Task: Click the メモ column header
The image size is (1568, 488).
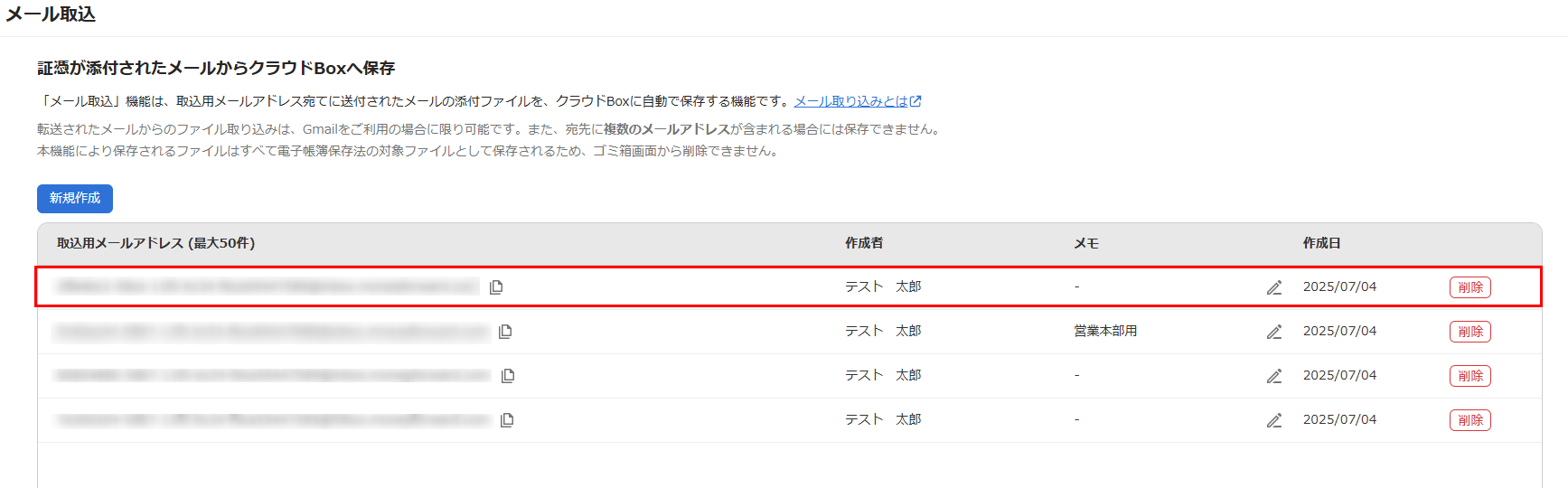Action: click(1086, 243)
